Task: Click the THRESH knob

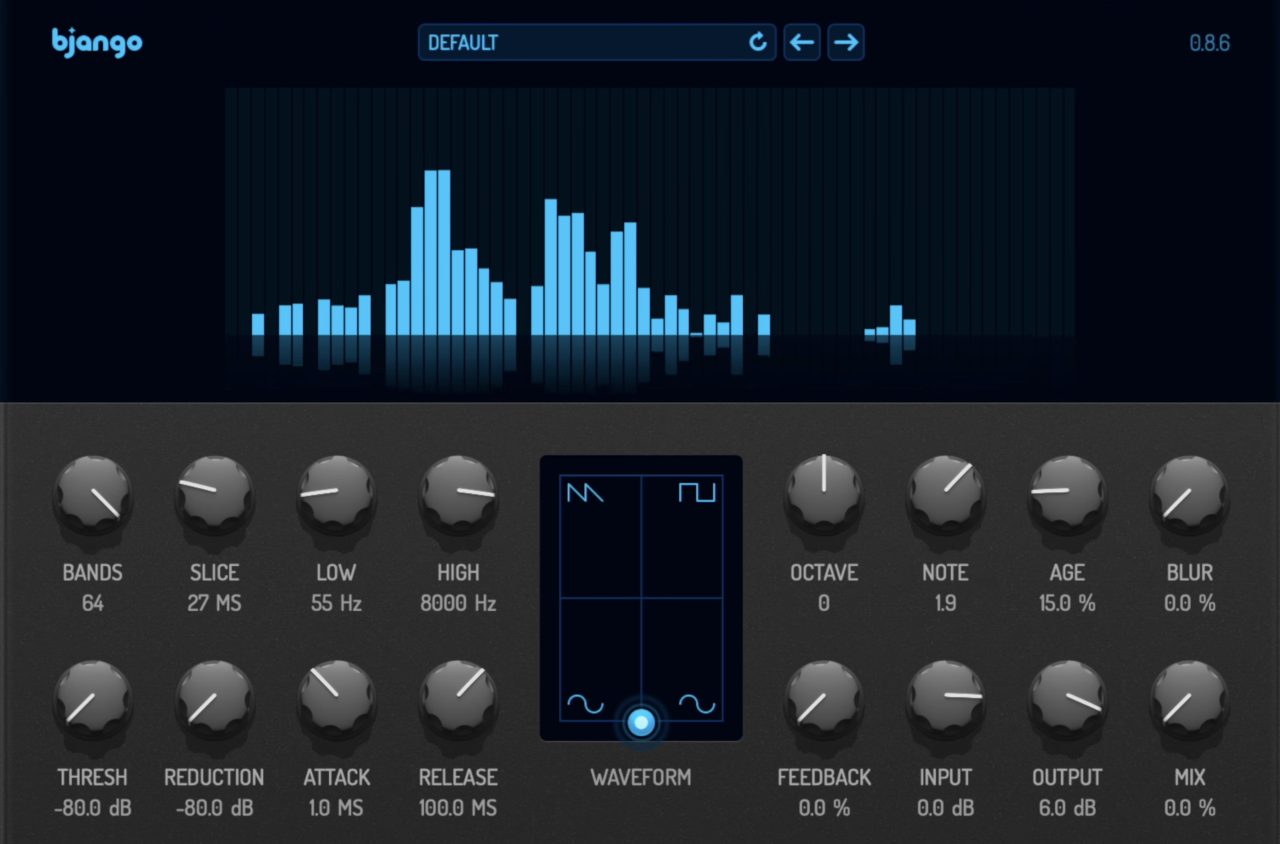Action: (x=93, y=700)
